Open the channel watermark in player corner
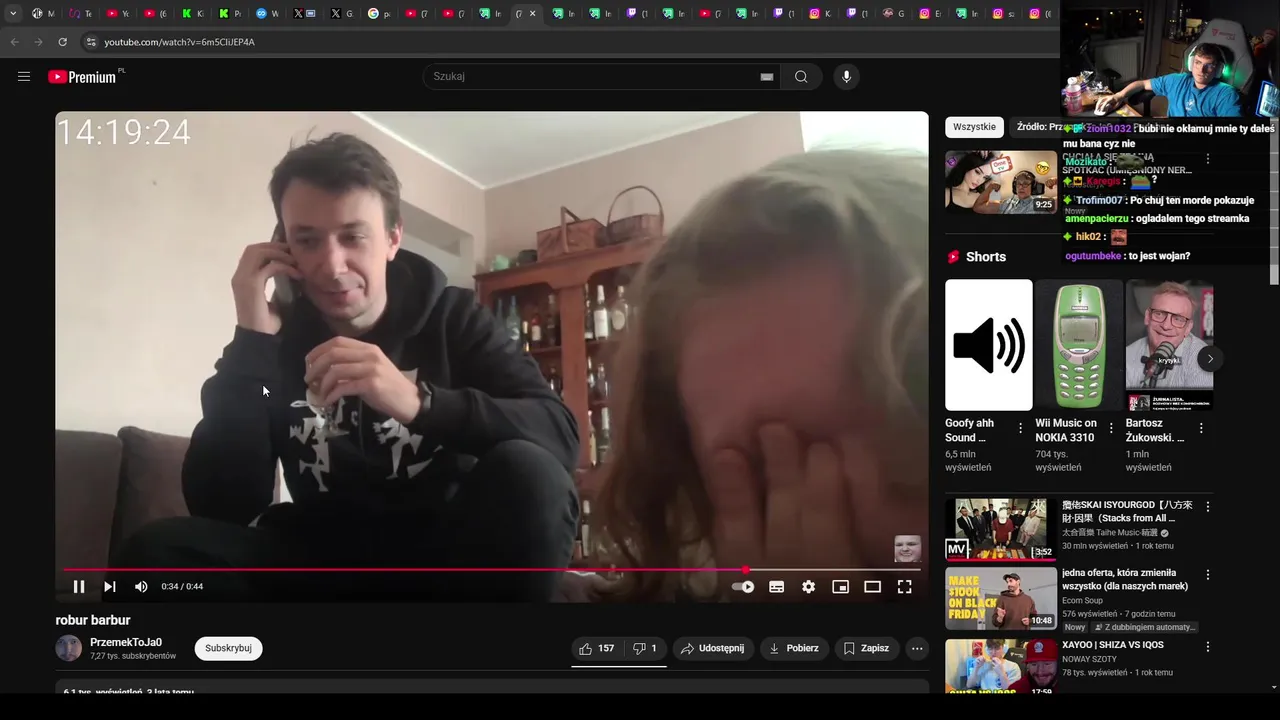Screen dimensions: 1280x720 [907, 548]
